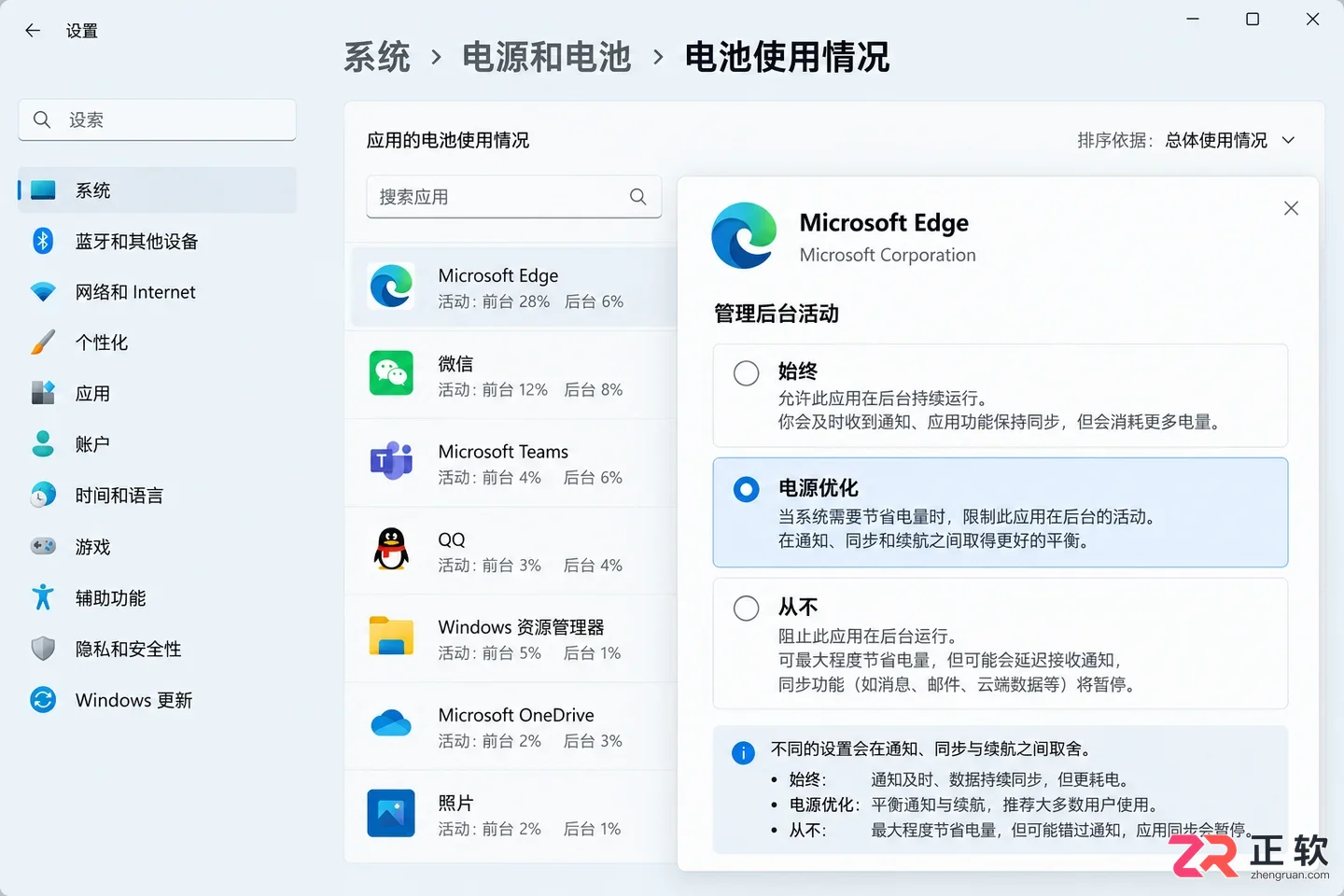
Task: Open 系统 in the sidebar
Action: (158, 190)
